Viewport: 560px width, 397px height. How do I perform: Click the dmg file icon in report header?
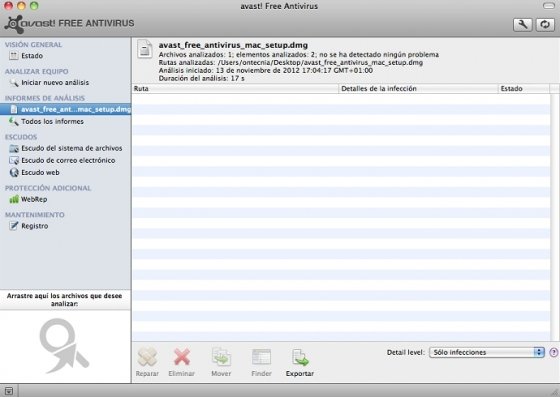(145, 49)
